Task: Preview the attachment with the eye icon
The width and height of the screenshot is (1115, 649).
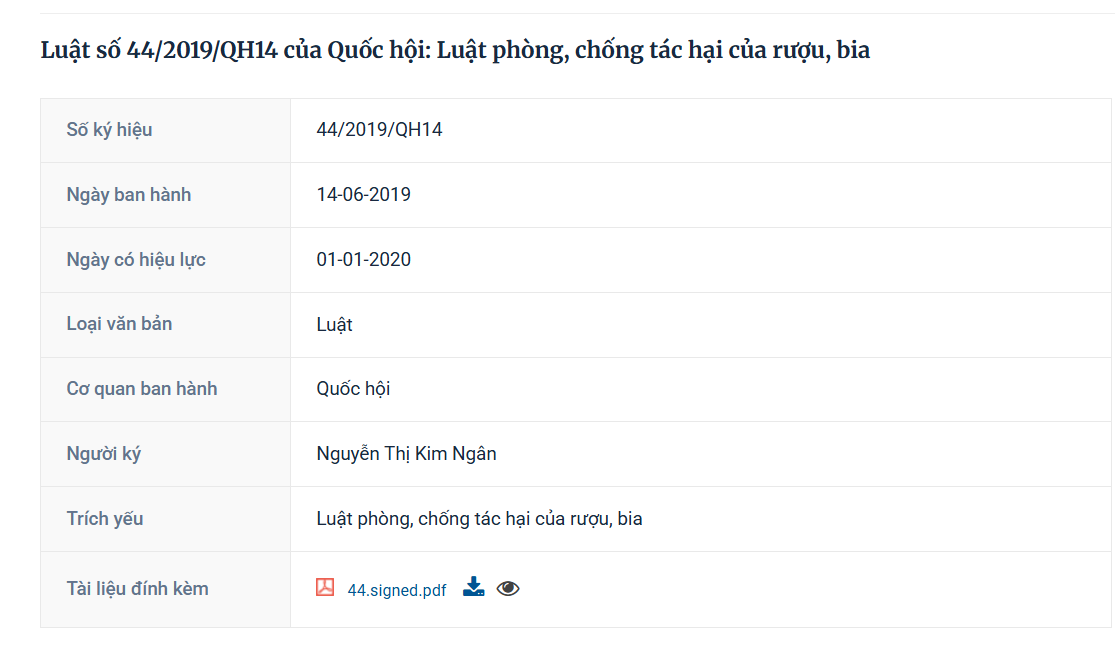Action: coord(508,589)
